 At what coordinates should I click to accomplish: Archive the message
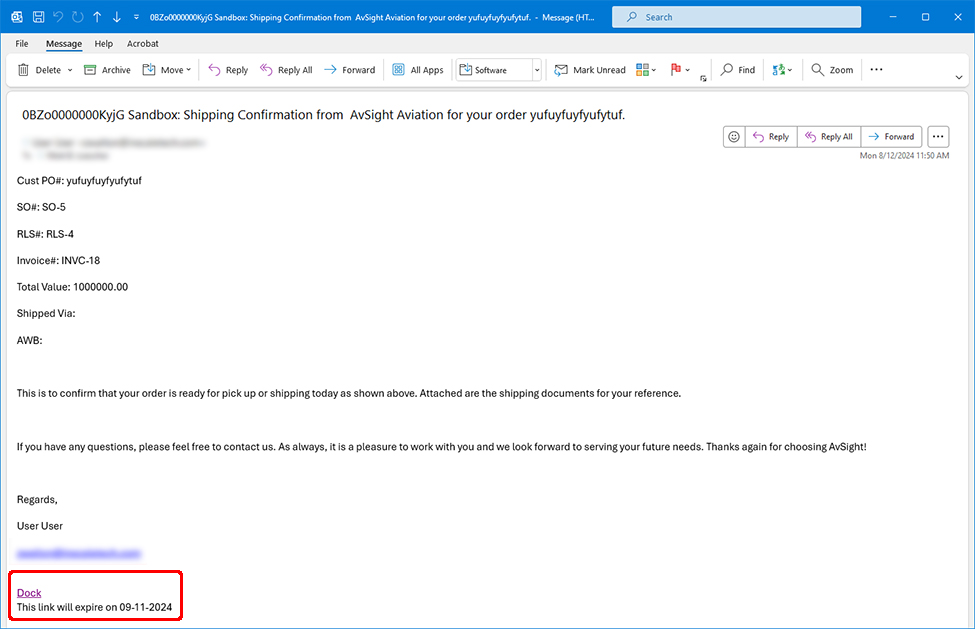pyautogui.click(x=106, y=69)
